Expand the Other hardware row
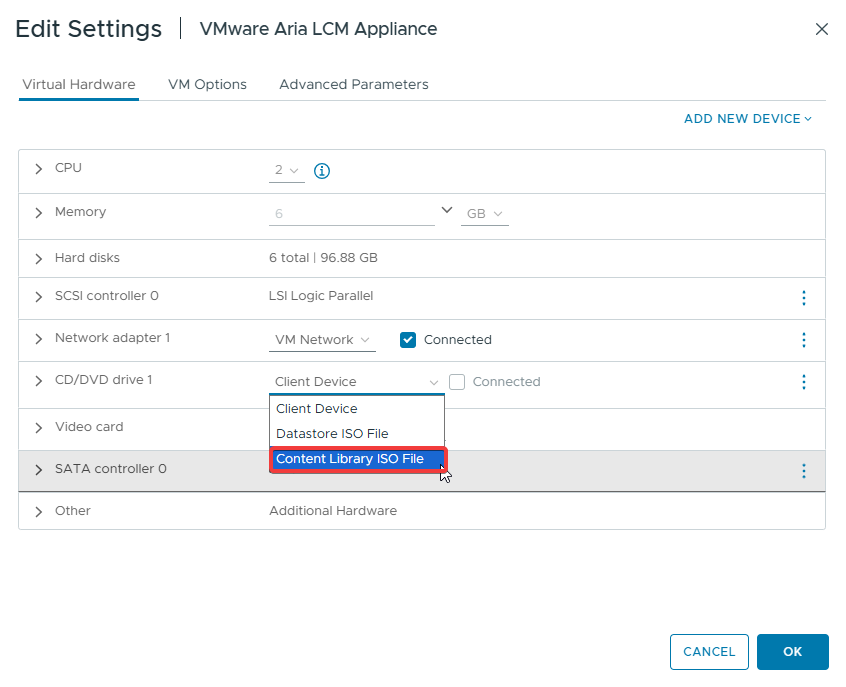The width and height of the screenshot is (846, 687). click(38, 512)
